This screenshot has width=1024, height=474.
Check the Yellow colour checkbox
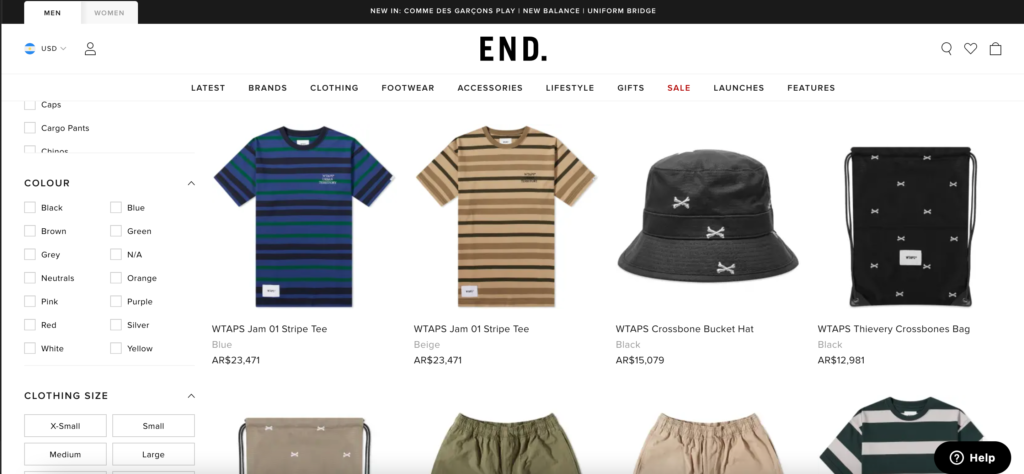(116, 349)
